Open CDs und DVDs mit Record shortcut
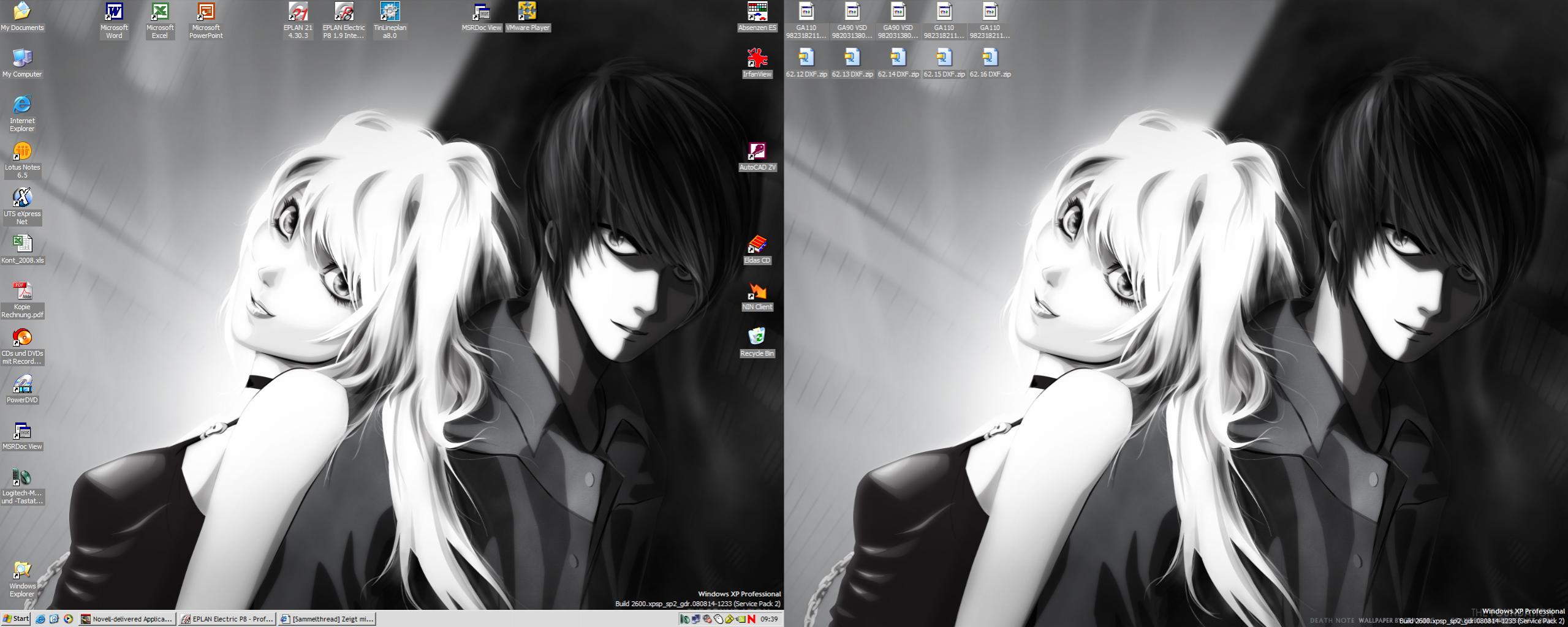This screenshot has width=1568, height=627. pyautogui.click(x=22, y=346)
